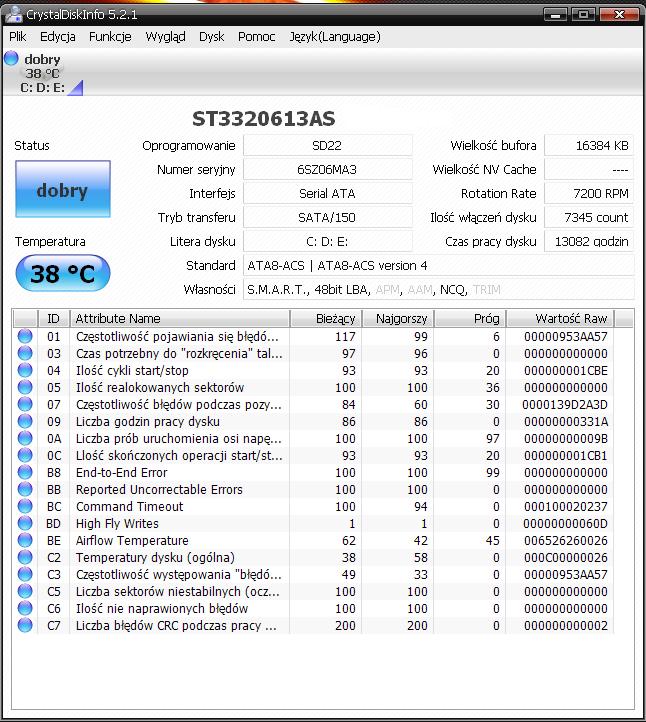Viewport: 646px width, 722px height.
Task: Click the NCQ feature label
Action: [454, 290]
